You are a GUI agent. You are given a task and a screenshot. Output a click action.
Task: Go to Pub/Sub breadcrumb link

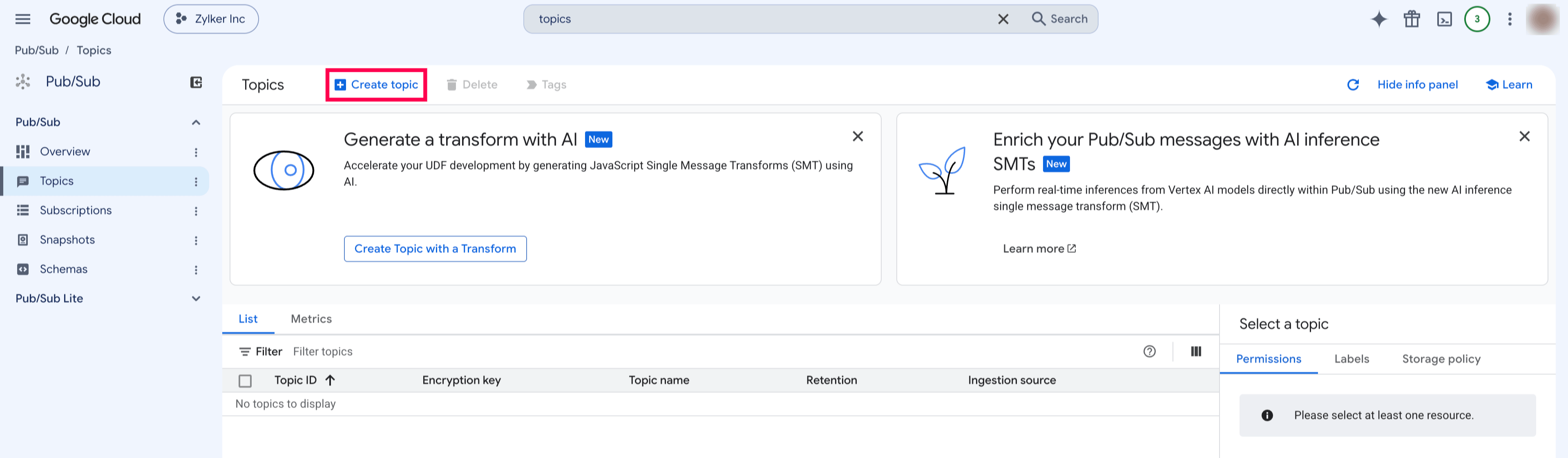(x=36, y=51)
